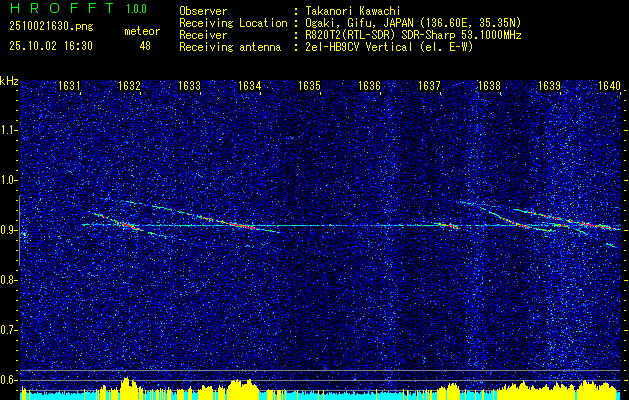Screen dimensions: 629x400
Task: Click the 1637 time marker
Action: (429, 86)
